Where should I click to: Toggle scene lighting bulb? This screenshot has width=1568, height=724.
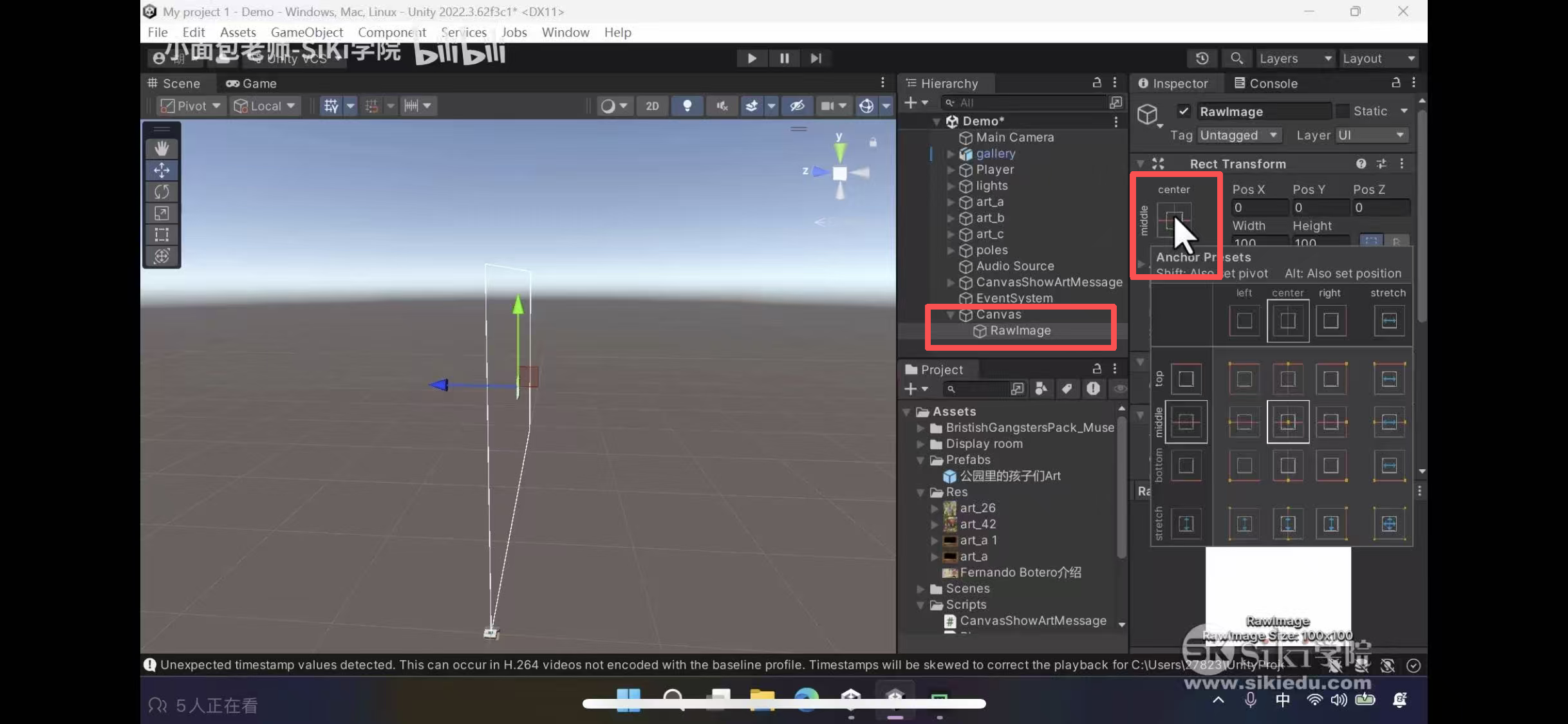coord(687,106)
